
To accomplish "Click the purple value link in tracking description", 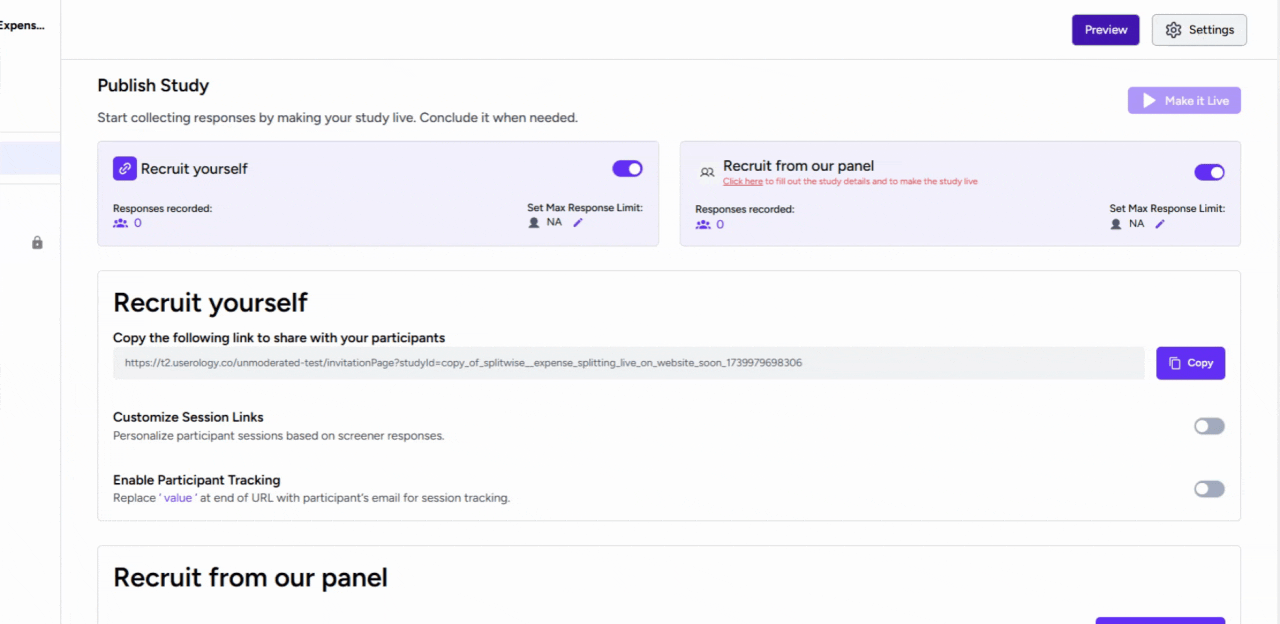I will click(x=178, y=497).
